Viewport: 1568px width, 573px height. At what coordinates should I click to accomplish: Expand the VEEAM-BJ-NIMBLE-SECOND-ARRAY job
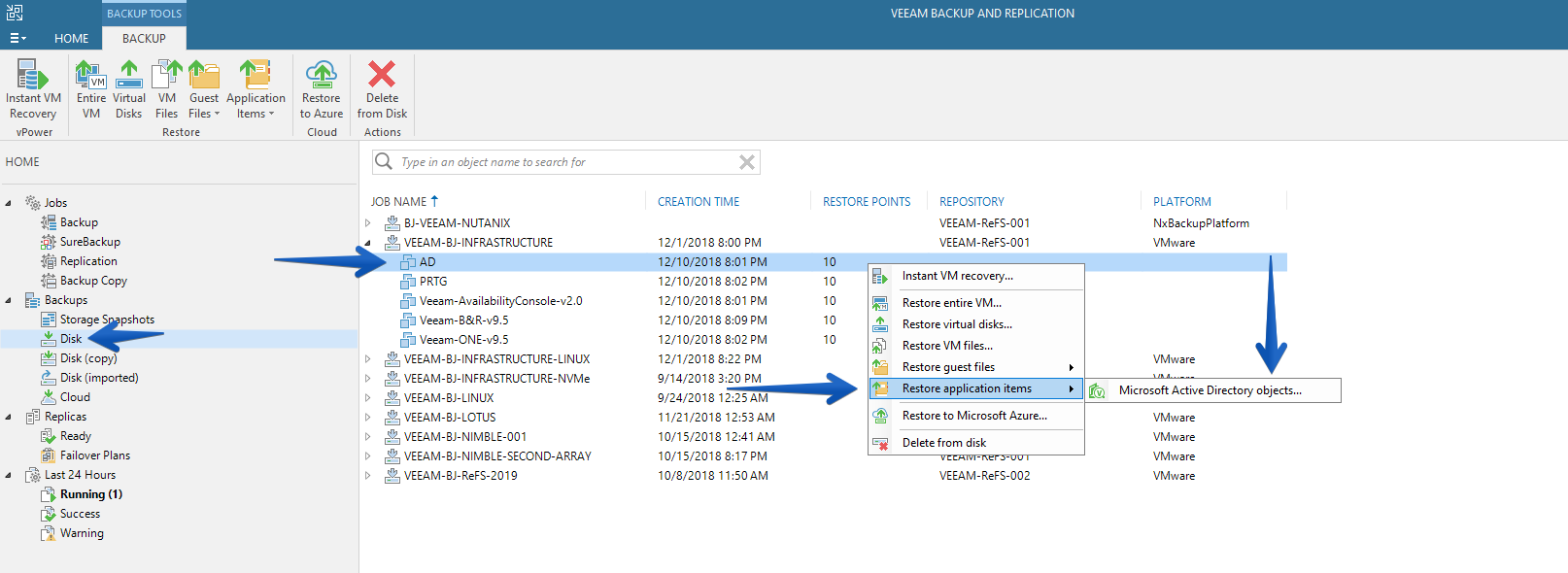coord(368,455)
